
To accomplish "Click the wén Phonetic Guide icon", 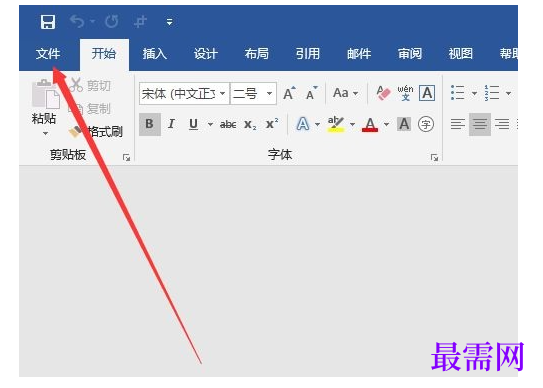I will click(405, 93).
